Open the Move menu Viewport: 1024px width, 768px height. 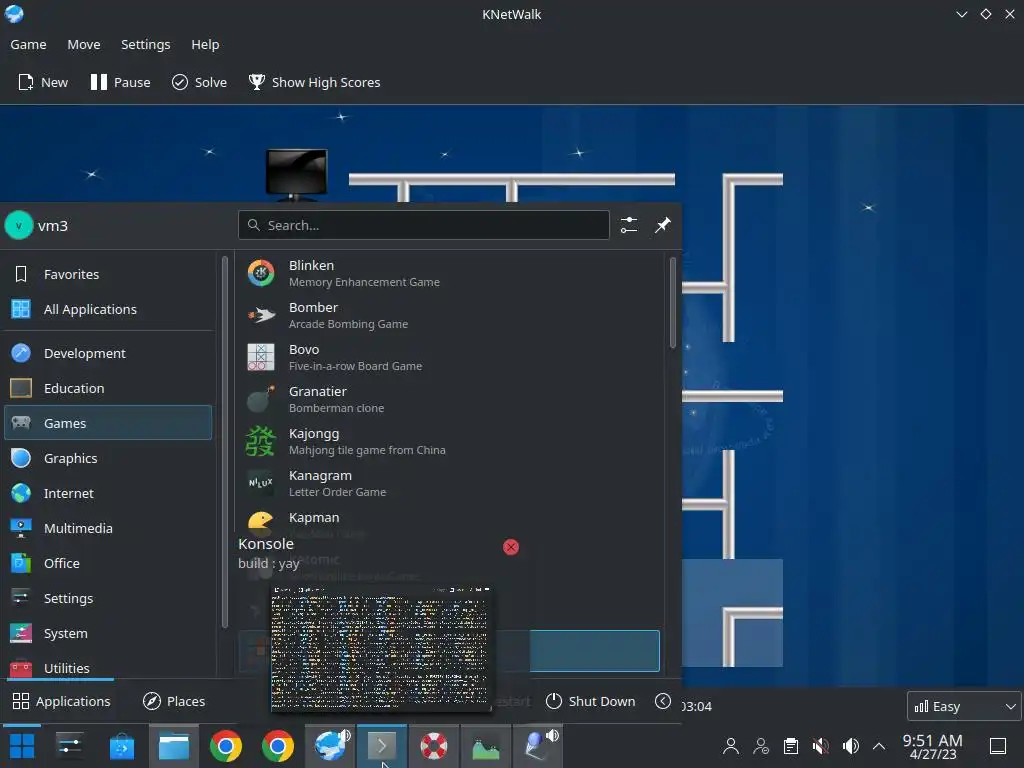(84, 44)
